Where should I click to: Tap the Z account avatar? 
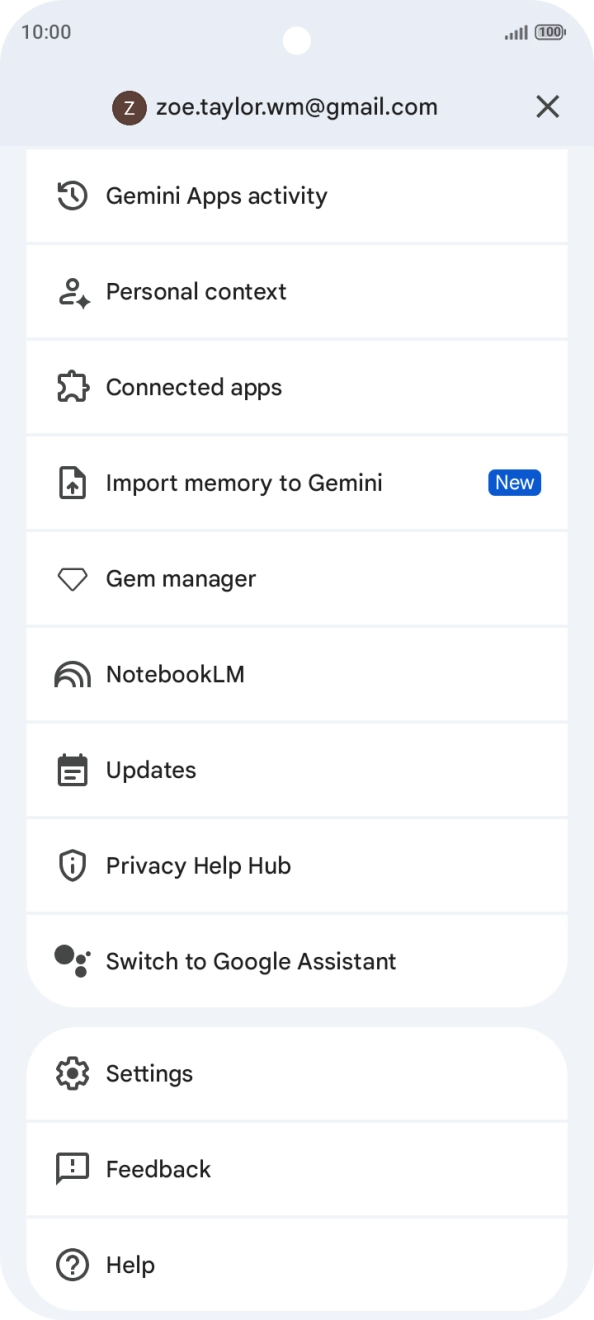[130, 107]
